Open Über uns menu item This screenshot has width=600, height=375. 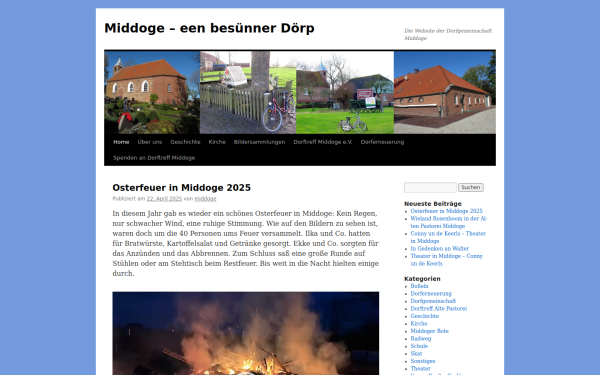coord(150,142)
